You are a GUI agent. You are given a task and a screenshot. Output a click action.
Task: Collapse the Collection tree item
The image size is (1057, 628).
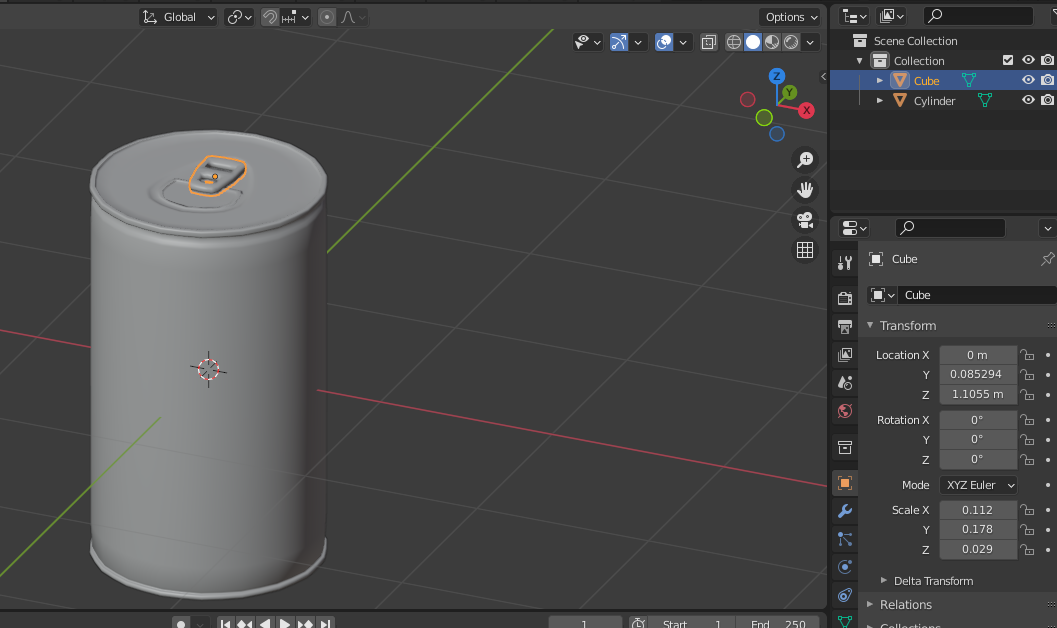click(859, 61)
